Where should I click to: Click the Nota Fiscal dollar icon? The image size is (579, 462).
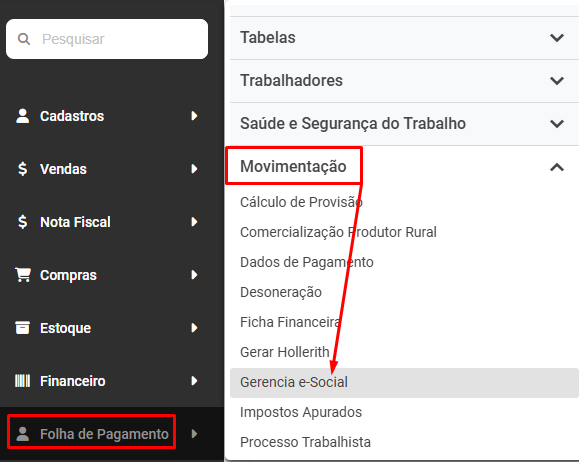tap(23, 222)
